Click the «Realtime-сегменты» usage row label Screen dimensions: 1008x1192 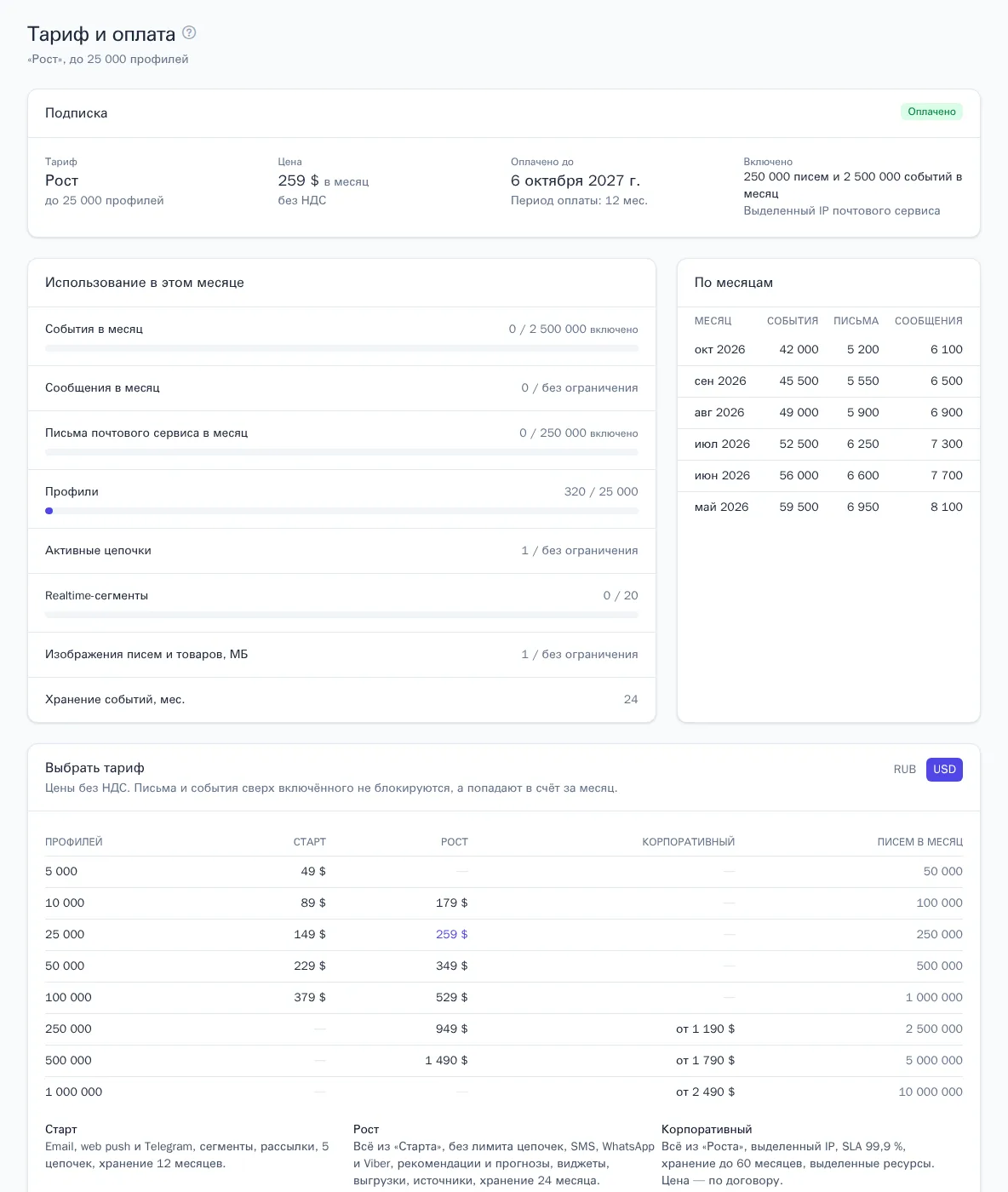point(96,595)
